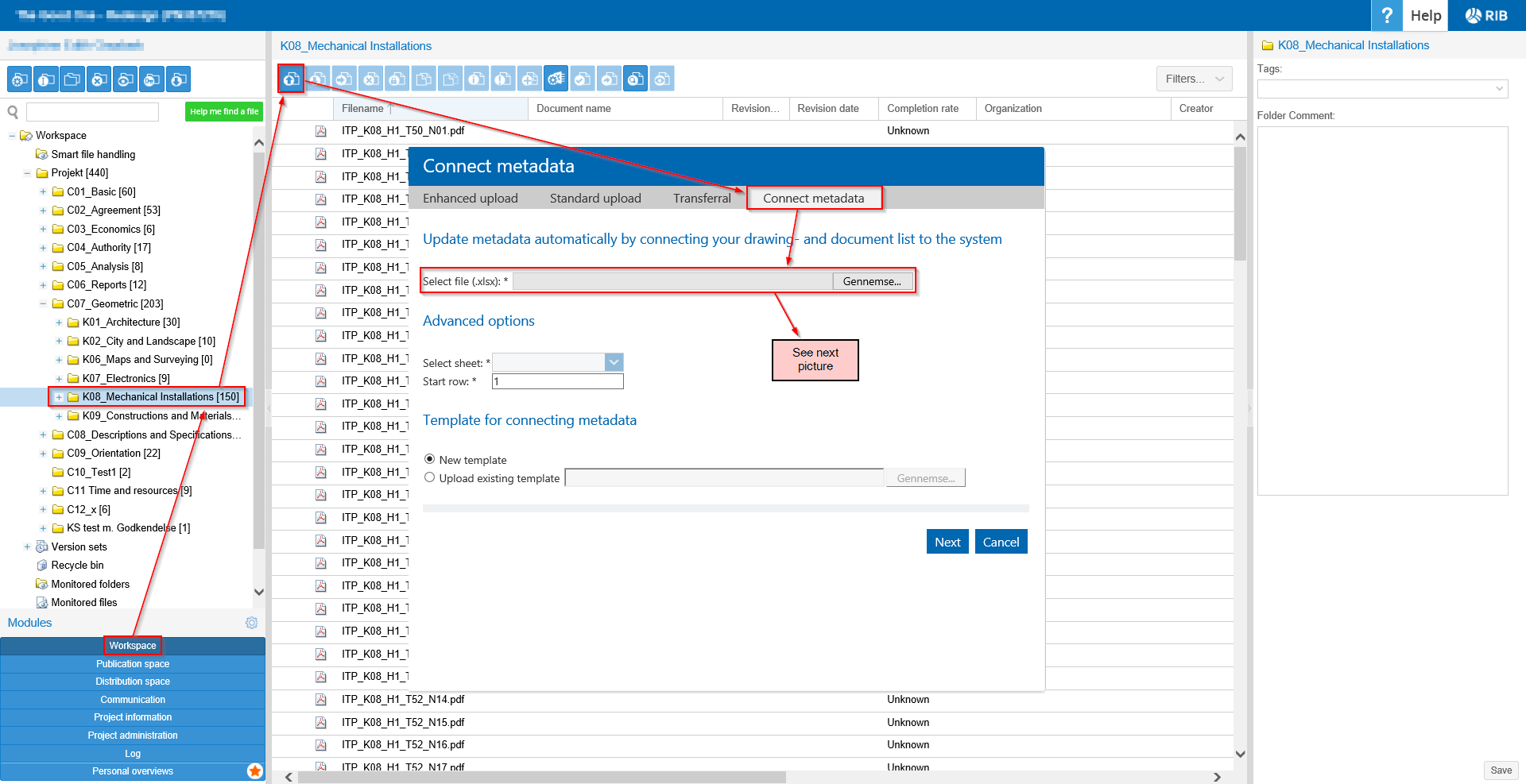Expand the C01_Basic folder
Screen dimensions: 1526x784
(x=43, y=191)
